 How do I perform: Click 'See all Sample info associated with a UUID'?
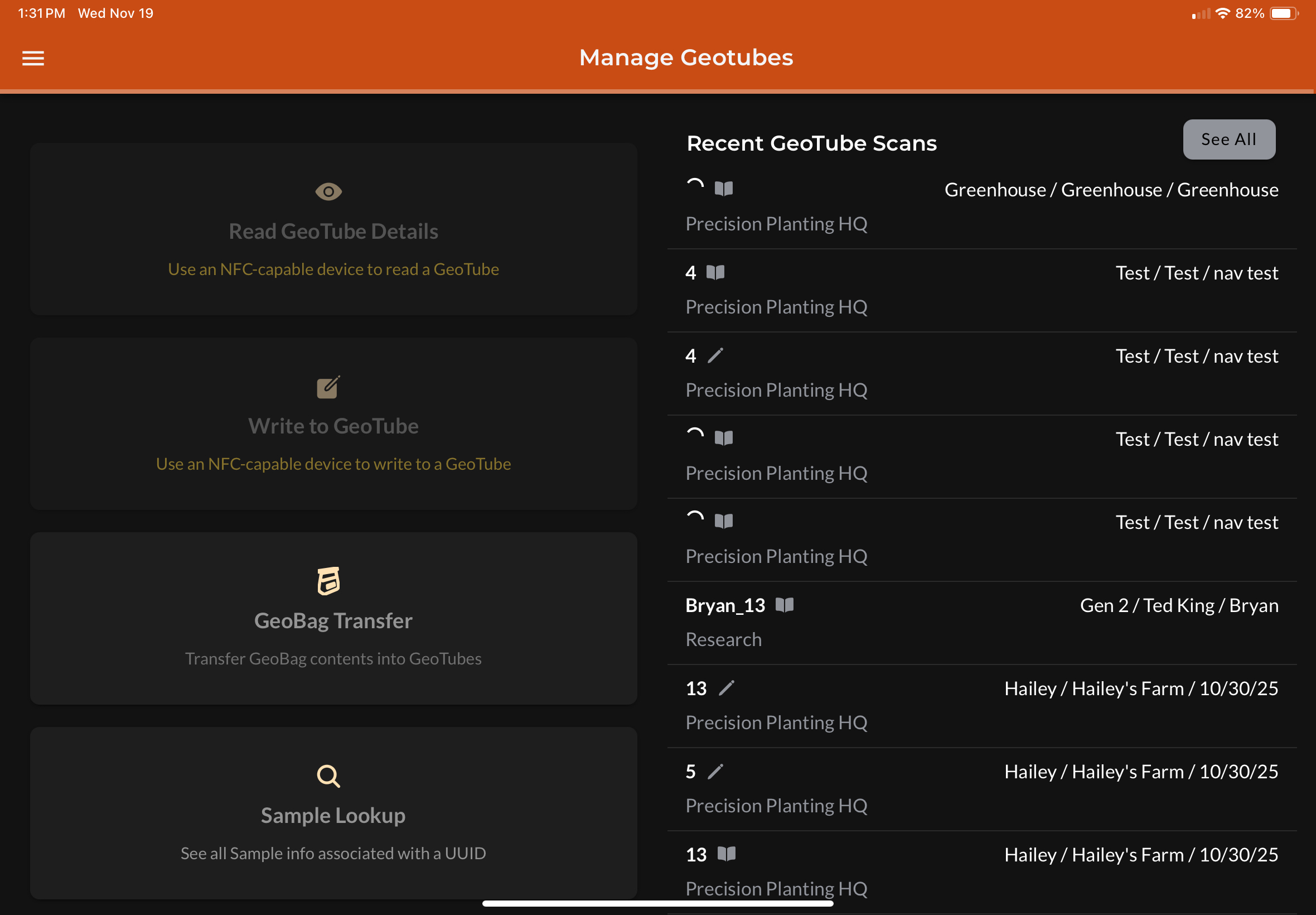tap(333, 854)
